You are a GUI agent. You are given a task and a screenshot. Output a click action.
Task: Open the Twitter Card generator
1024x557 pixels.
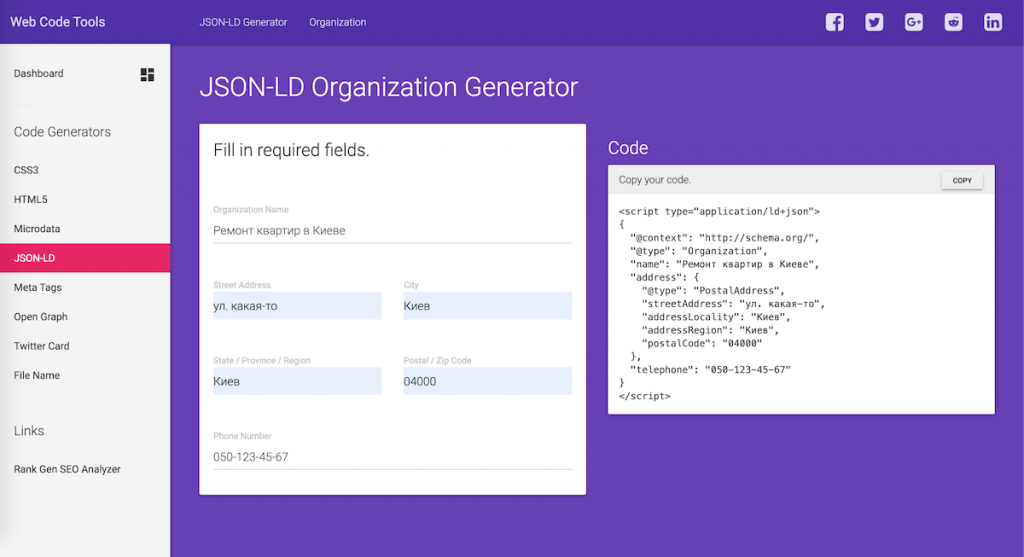point(42,346)
